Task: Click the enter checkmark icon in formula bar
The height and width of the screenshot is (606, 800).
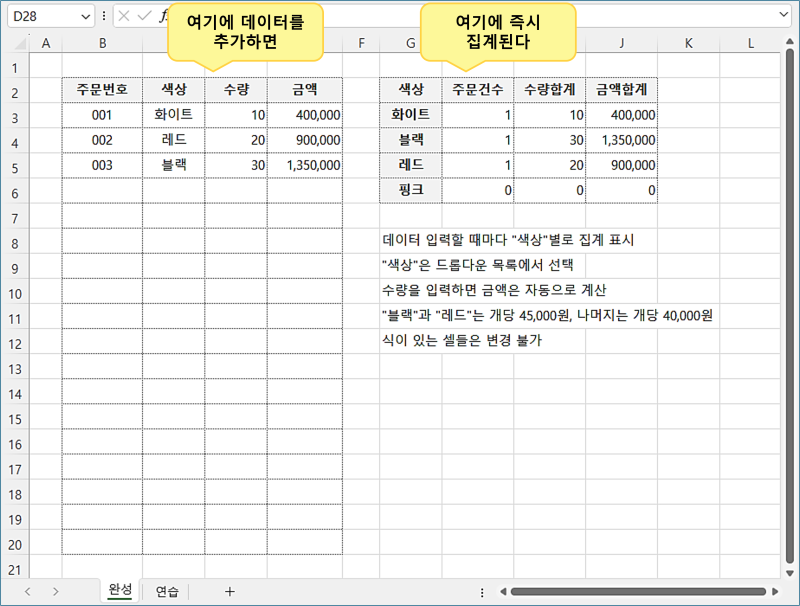Action: pos(143,16)
